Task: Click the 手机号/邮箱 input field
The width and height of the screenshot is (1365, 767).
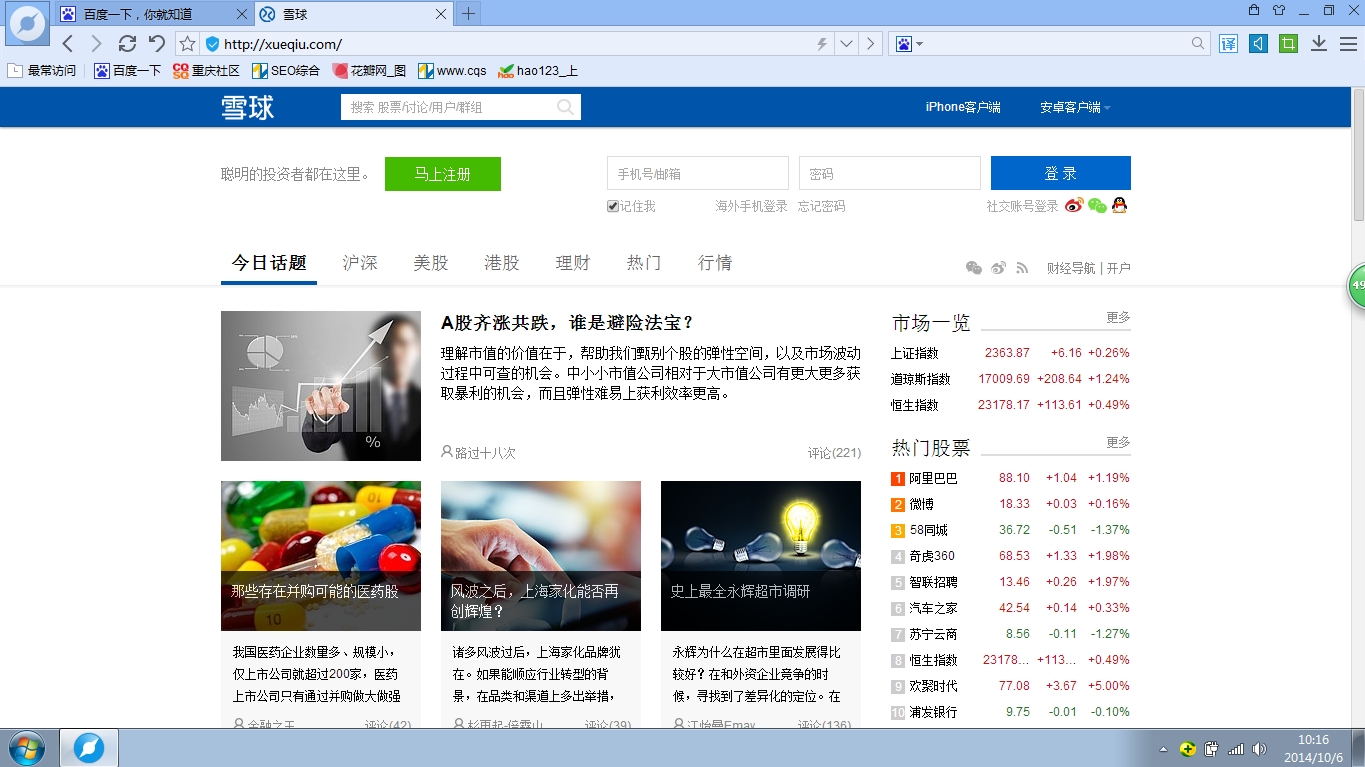Action: click(698, 173)
